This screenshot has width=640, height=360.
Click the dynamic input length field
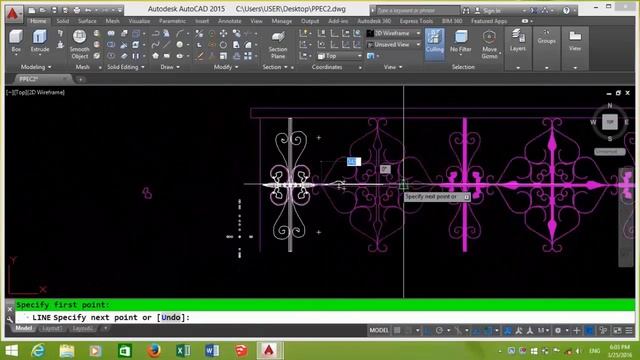click(x=354, y=162)
